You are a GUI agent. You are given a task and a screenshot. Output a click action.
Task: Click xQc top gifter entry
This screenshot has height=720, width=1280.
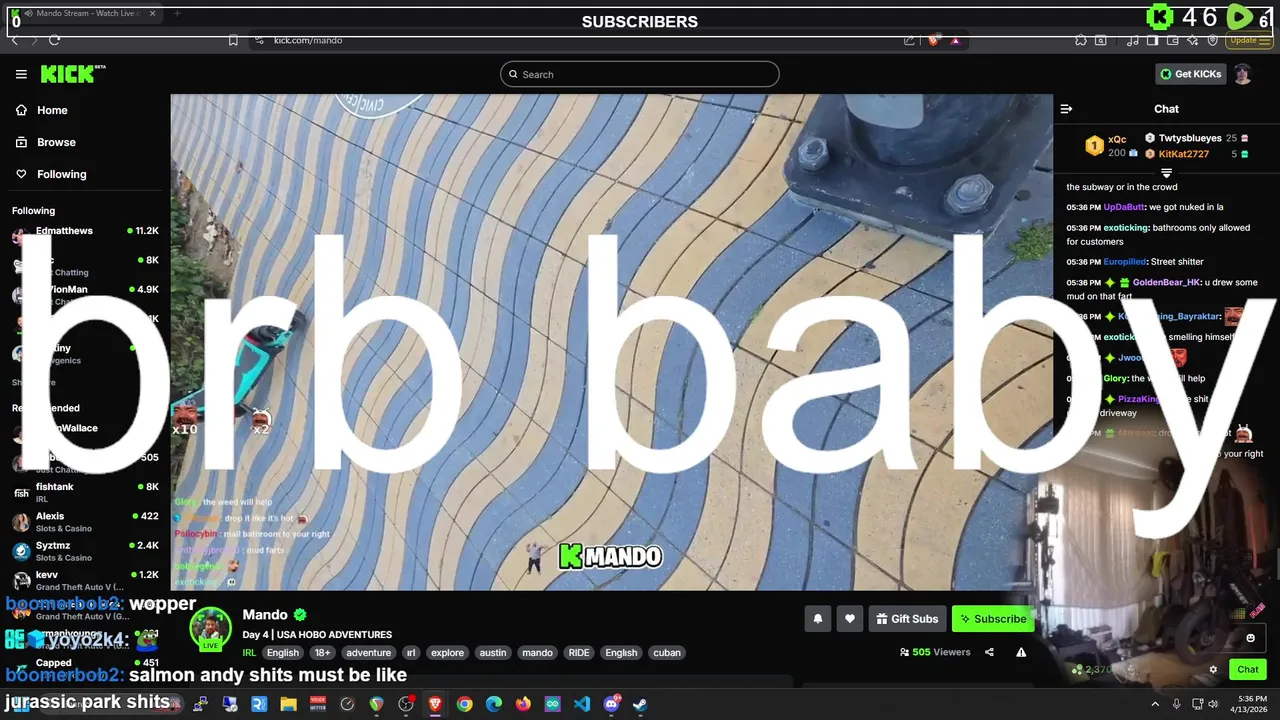(x=1113, y=146)
